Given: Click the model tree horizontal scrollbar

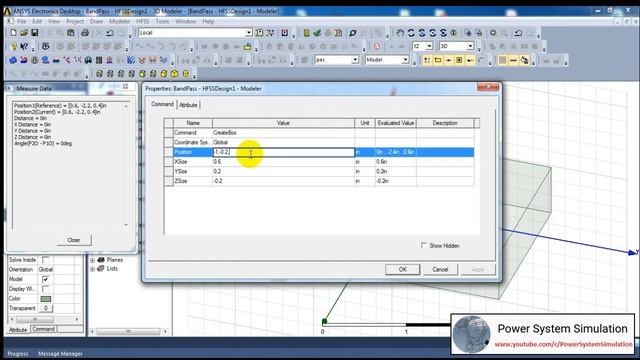Looking at the screenshot, I should click(129, 331).
